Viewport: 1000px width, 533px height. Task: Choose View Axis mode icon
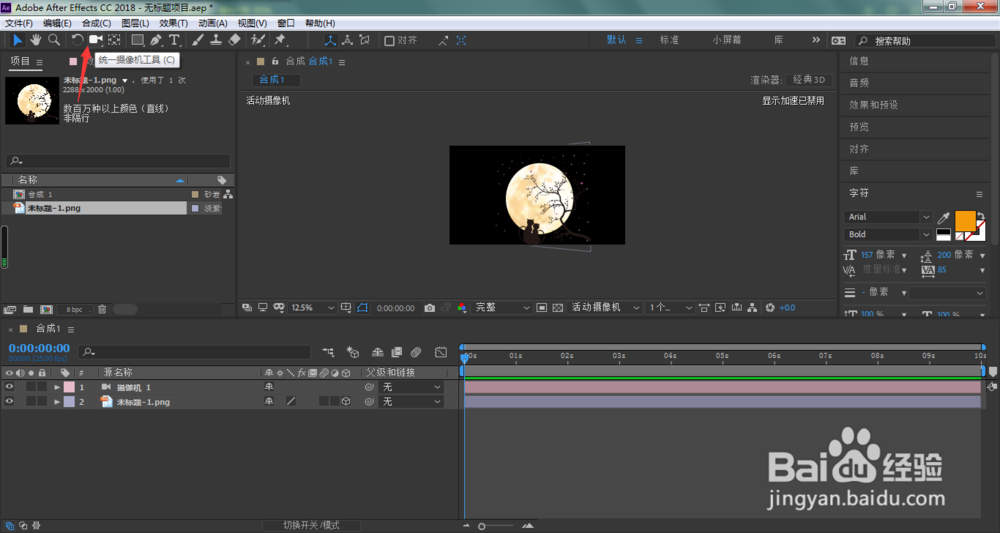365,40
